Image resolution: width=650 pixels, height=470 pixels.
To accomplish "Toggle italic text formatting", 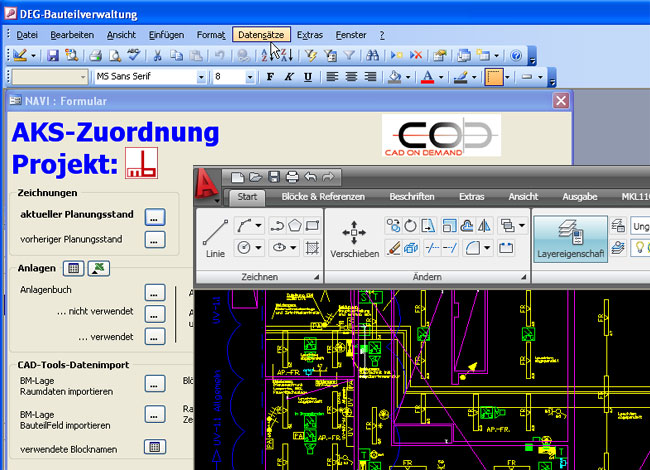I will point(288,77).
